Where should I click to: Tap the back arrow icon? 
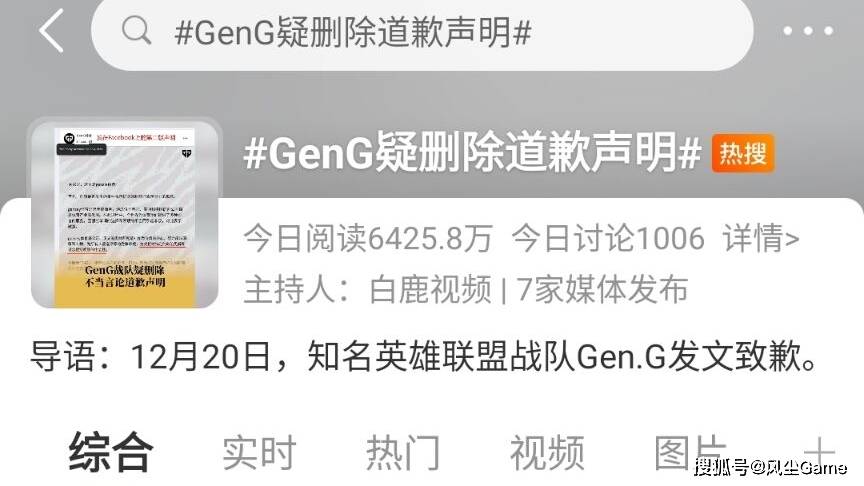(x=51, y=31)
